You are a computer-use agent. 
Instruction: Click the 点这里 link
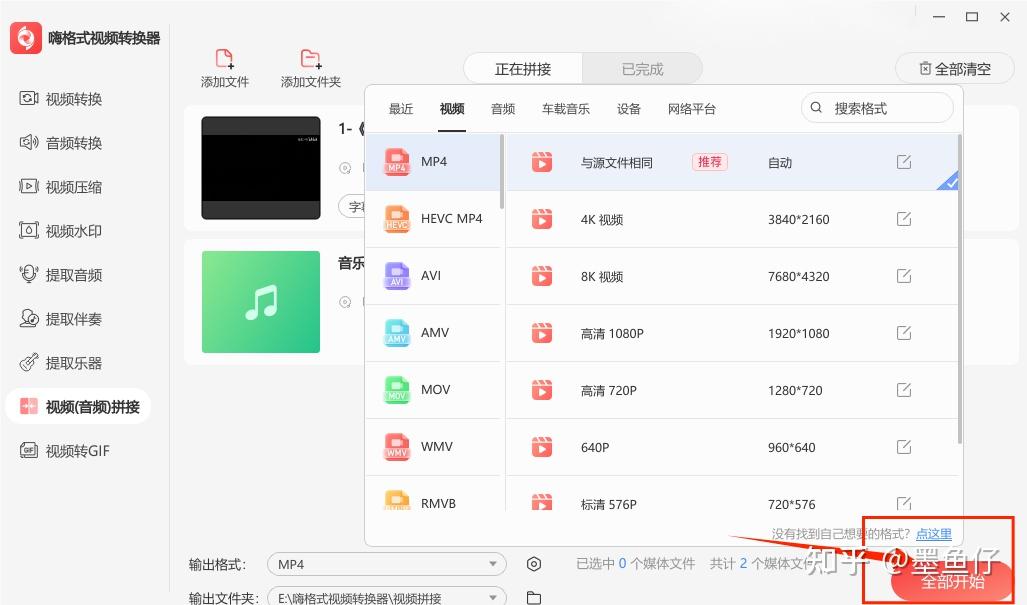click(933, 534)
